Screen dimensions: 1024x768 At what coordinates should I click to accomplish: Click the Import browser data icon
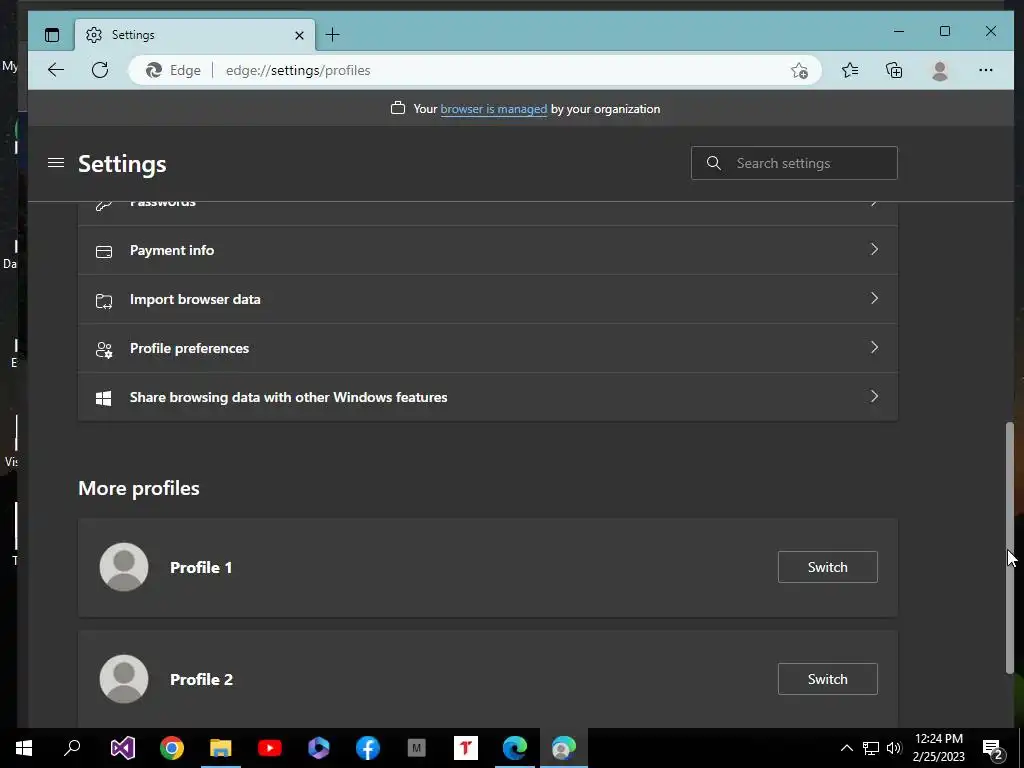[x=104, y=300]
